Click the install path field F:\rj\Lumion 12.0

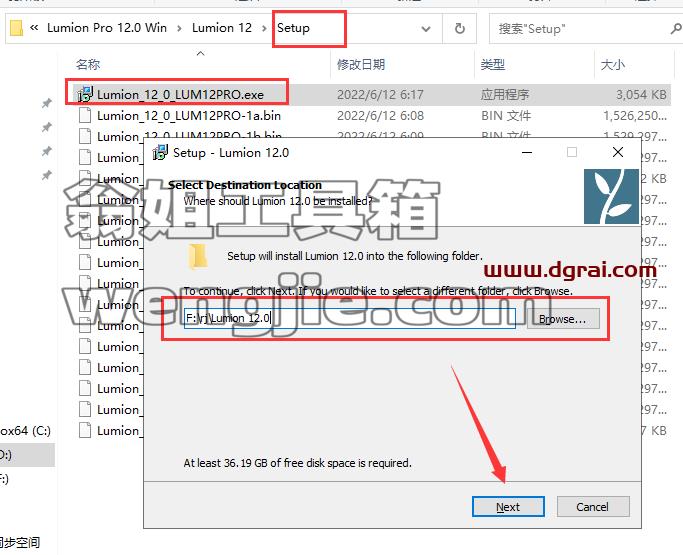[350, 318]
